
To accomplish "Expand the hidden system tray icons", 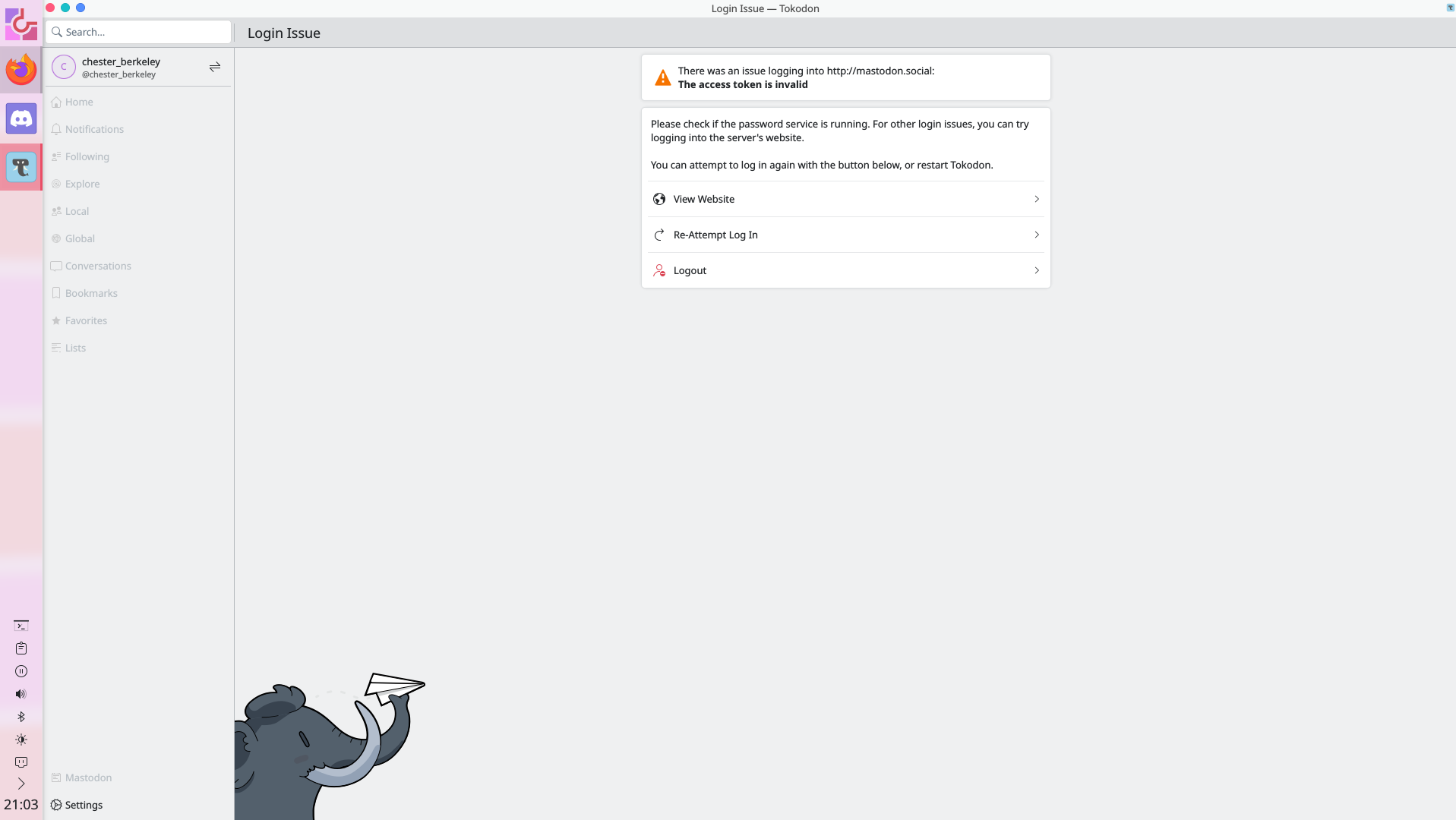I will [x=21, y=784].
